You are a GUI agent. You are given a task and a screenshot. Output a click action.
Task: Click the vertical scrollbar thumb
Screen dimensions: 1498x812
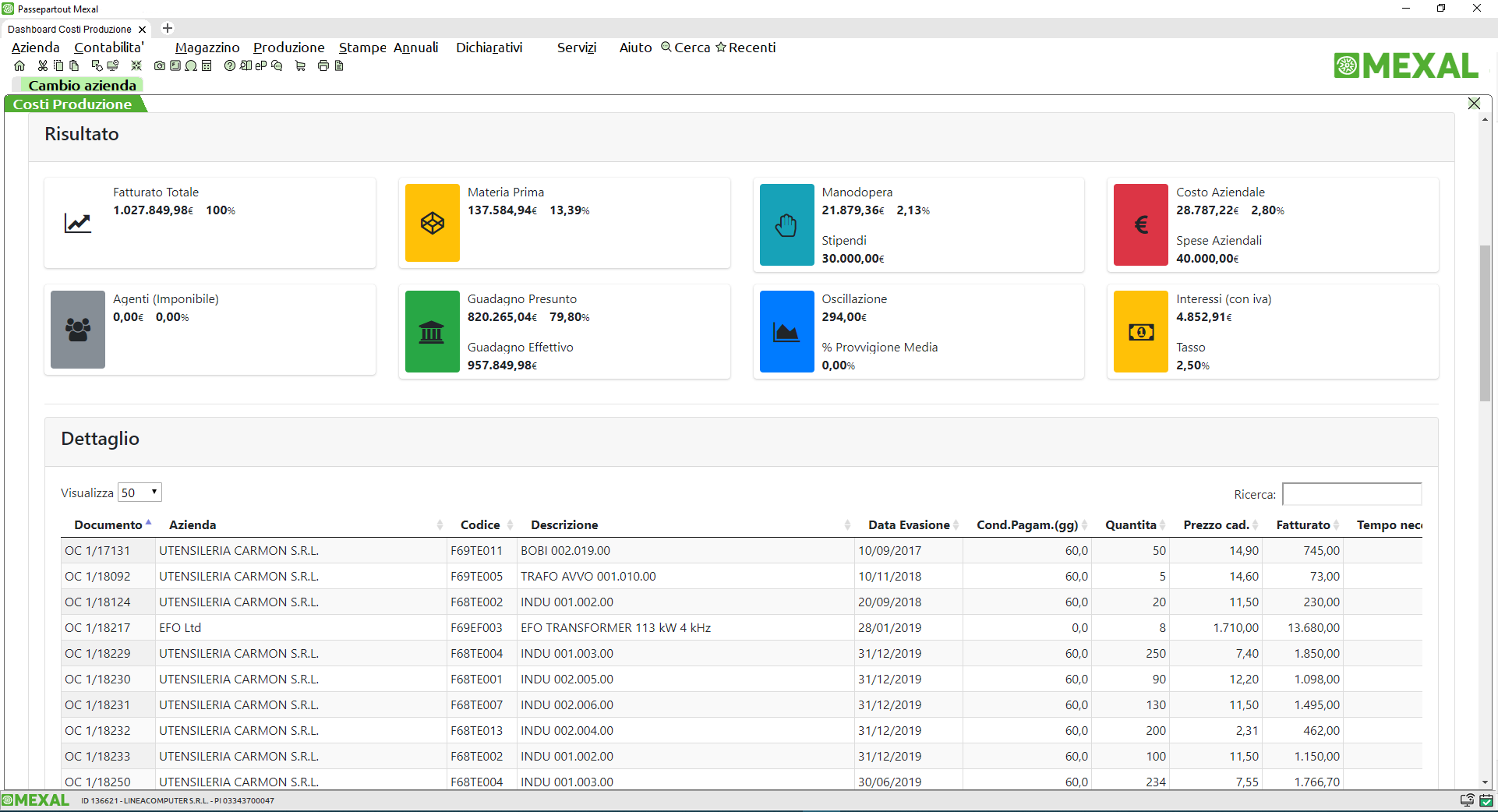pos(1485,323)
